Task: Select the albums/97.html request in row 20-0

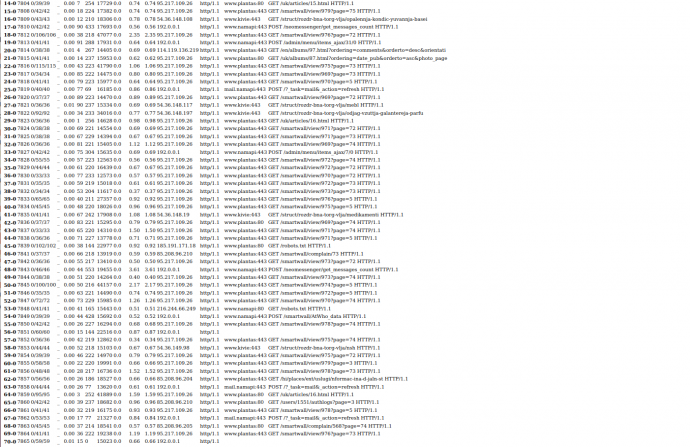Action: coord(357,50)
